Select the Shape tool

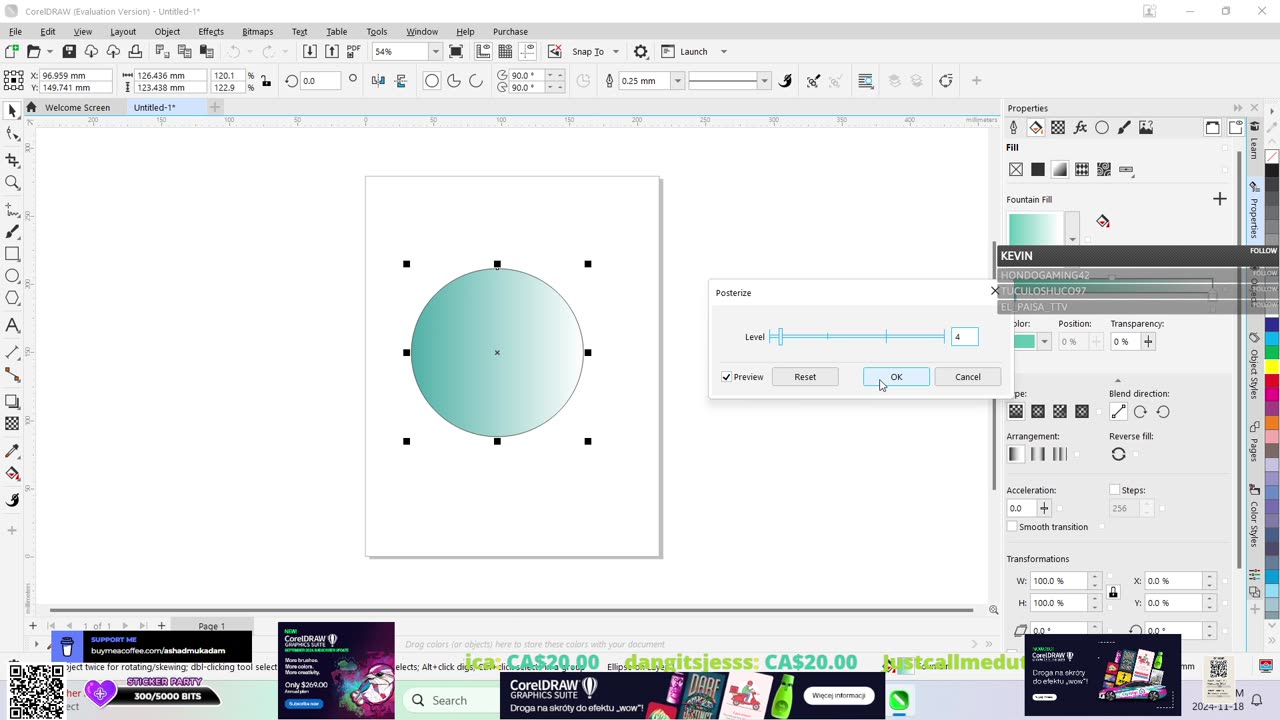point(12,135)
